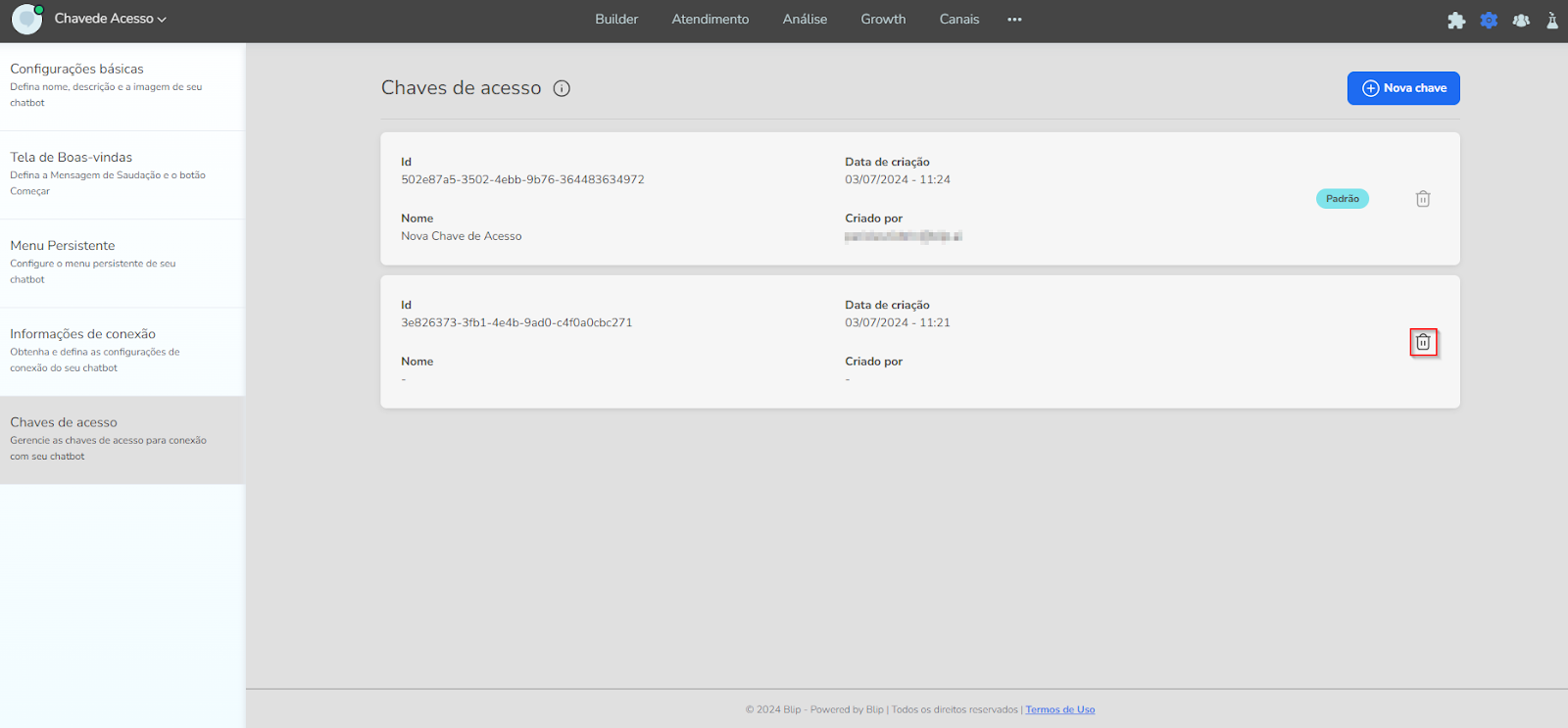Click the puzzle piece extensions icon
This screenshot has height=728, width=1568.
point(1456,20)
